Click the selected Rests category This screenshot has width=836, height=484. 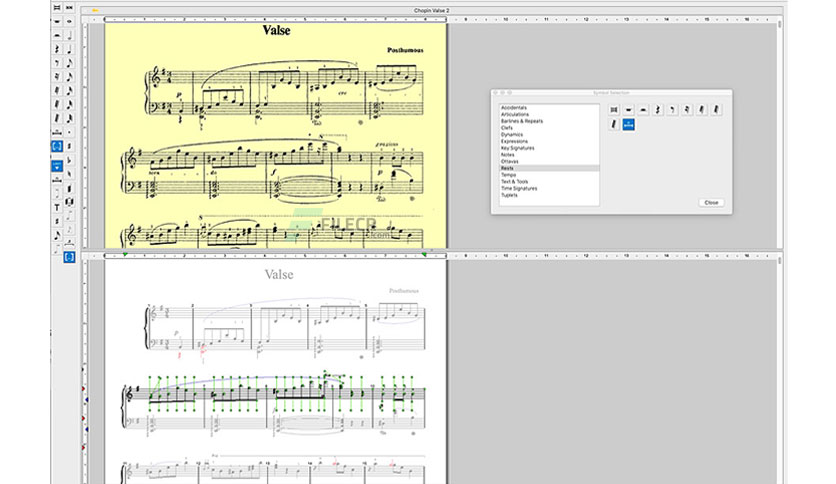point(550,168)
